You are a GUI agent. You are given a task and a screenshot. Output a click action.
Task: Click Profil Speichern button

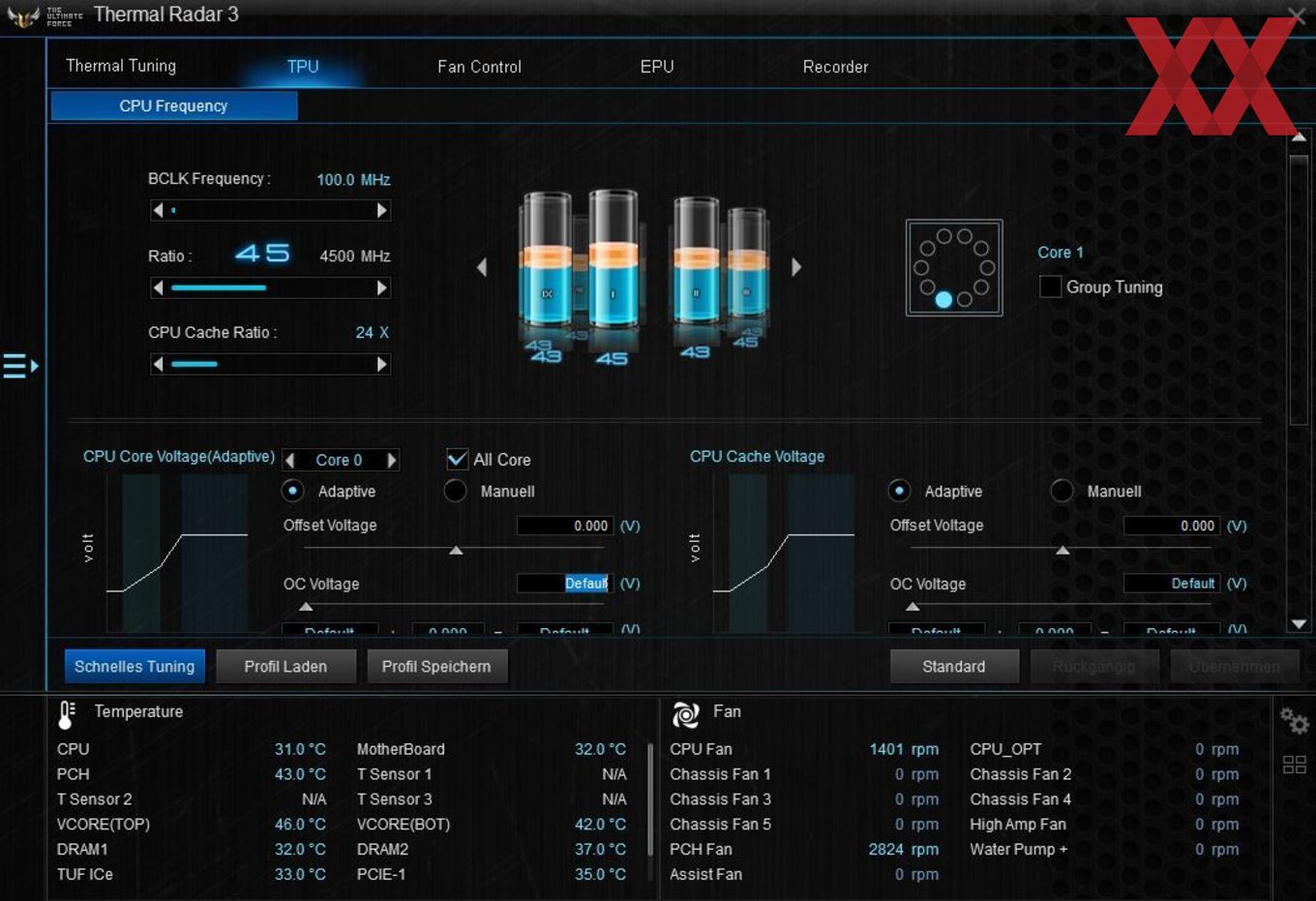[x=436, y=666]
